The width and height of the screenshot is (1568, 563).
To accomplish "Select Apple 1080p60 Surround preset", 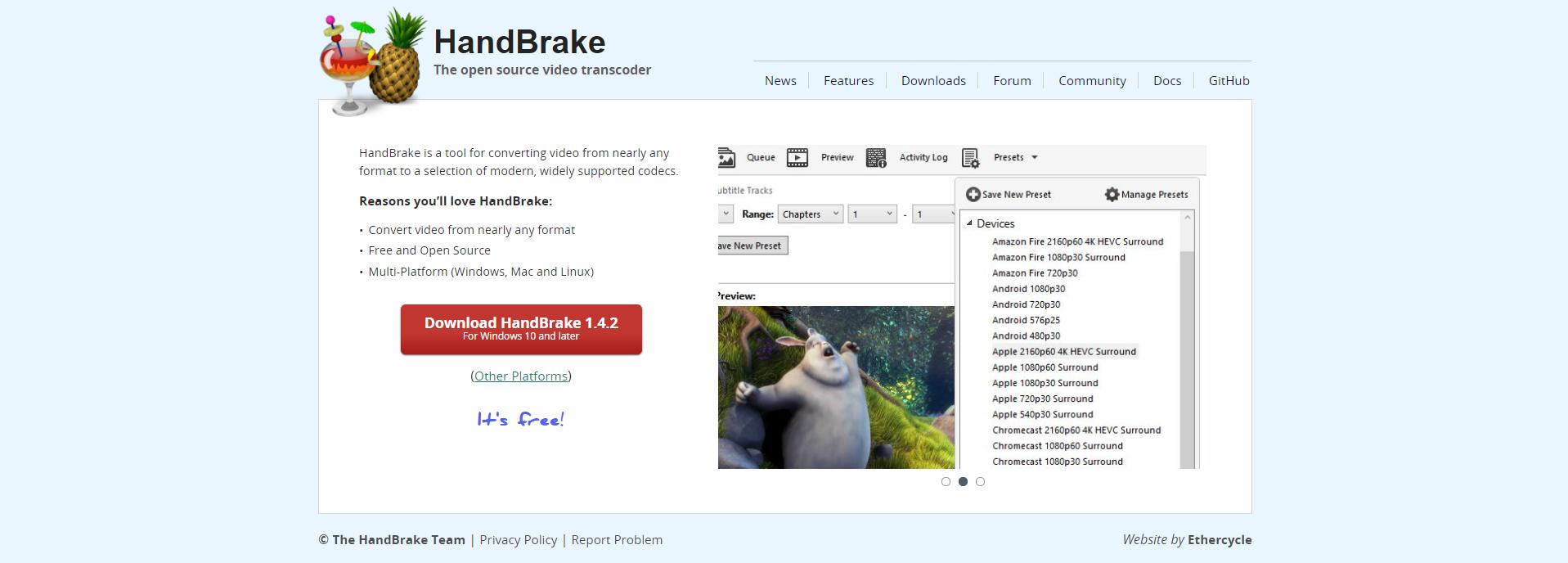I will [1045, 367].
